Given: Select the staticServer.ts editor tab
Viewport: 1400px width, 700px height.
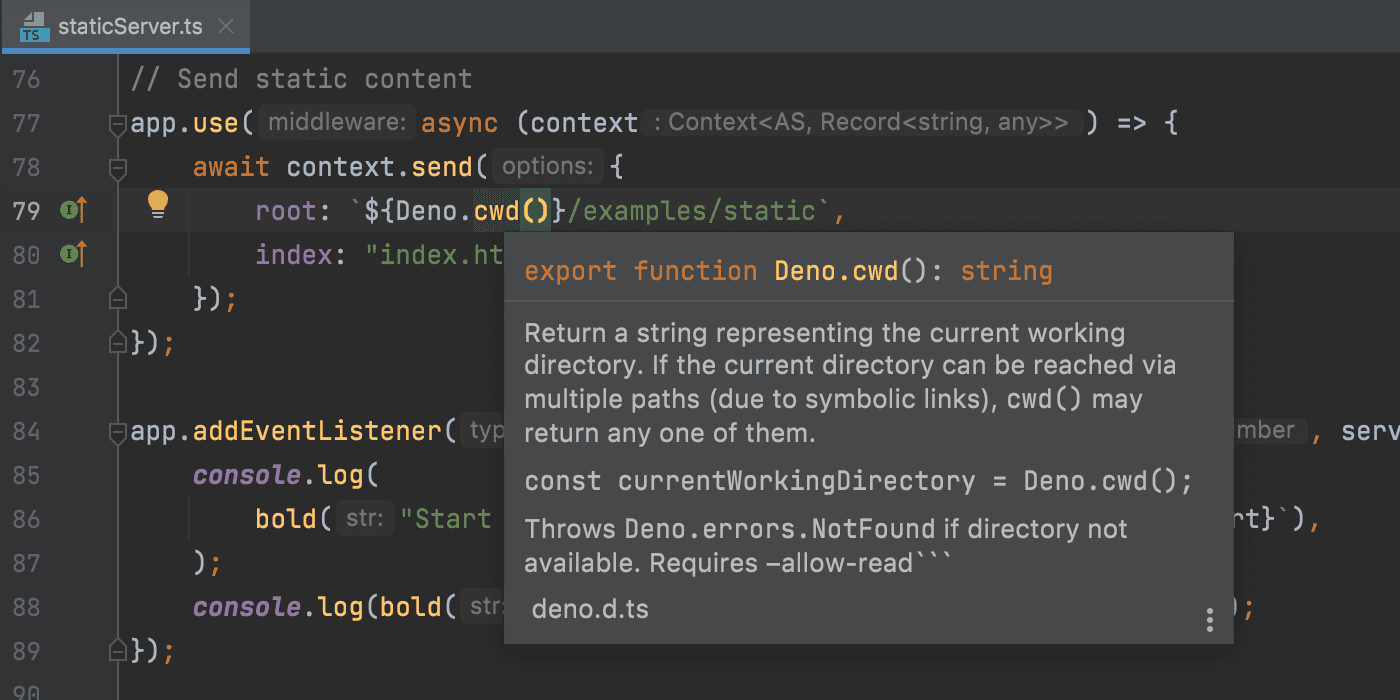Looking at the screenshot, I should (x=125, y=26).
